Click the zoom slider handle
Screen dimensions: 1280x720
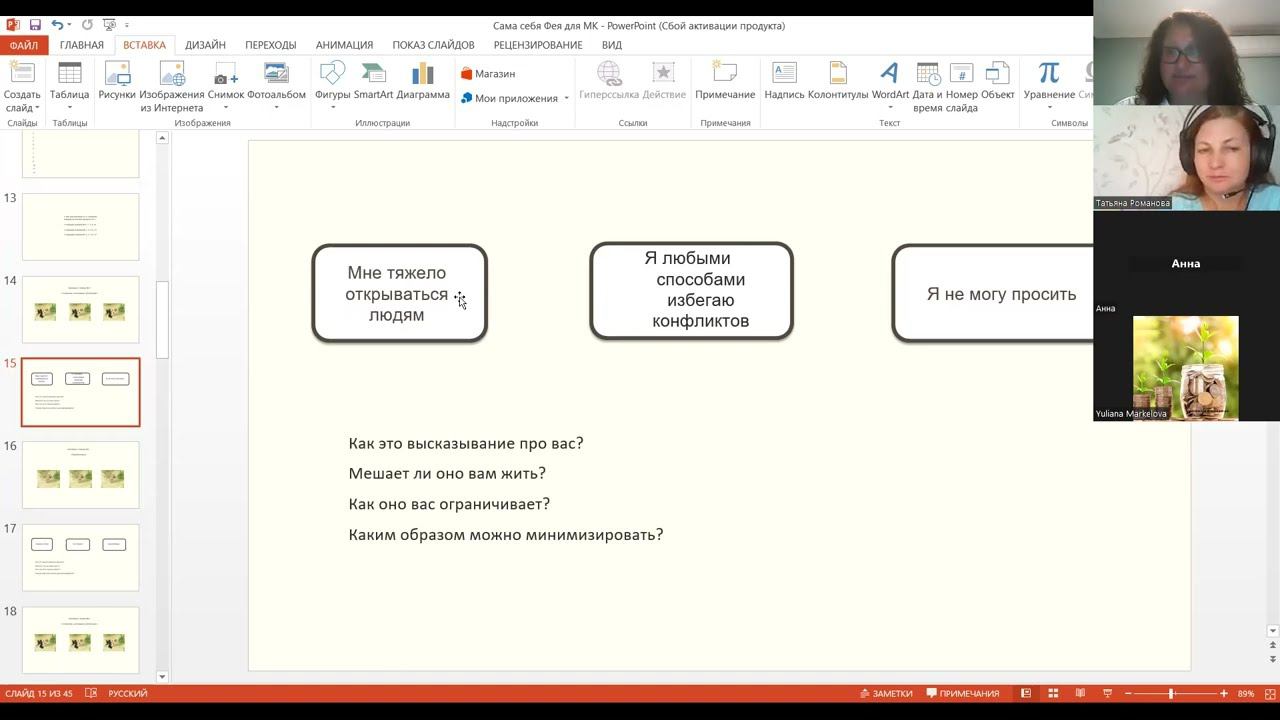[x=1171, y=693]
